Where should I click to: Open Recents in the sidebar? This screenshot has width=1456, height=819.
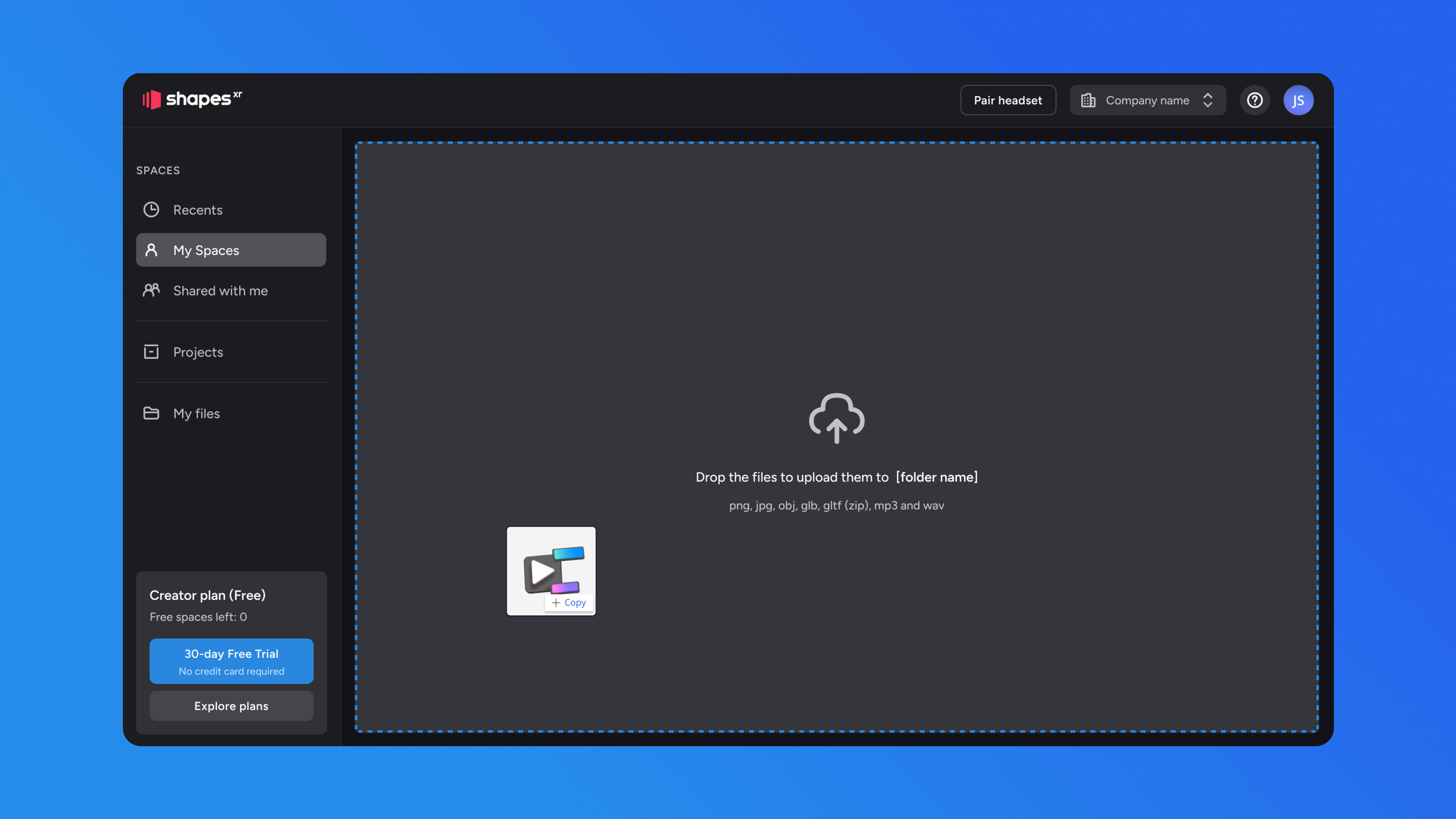(231, 210)
